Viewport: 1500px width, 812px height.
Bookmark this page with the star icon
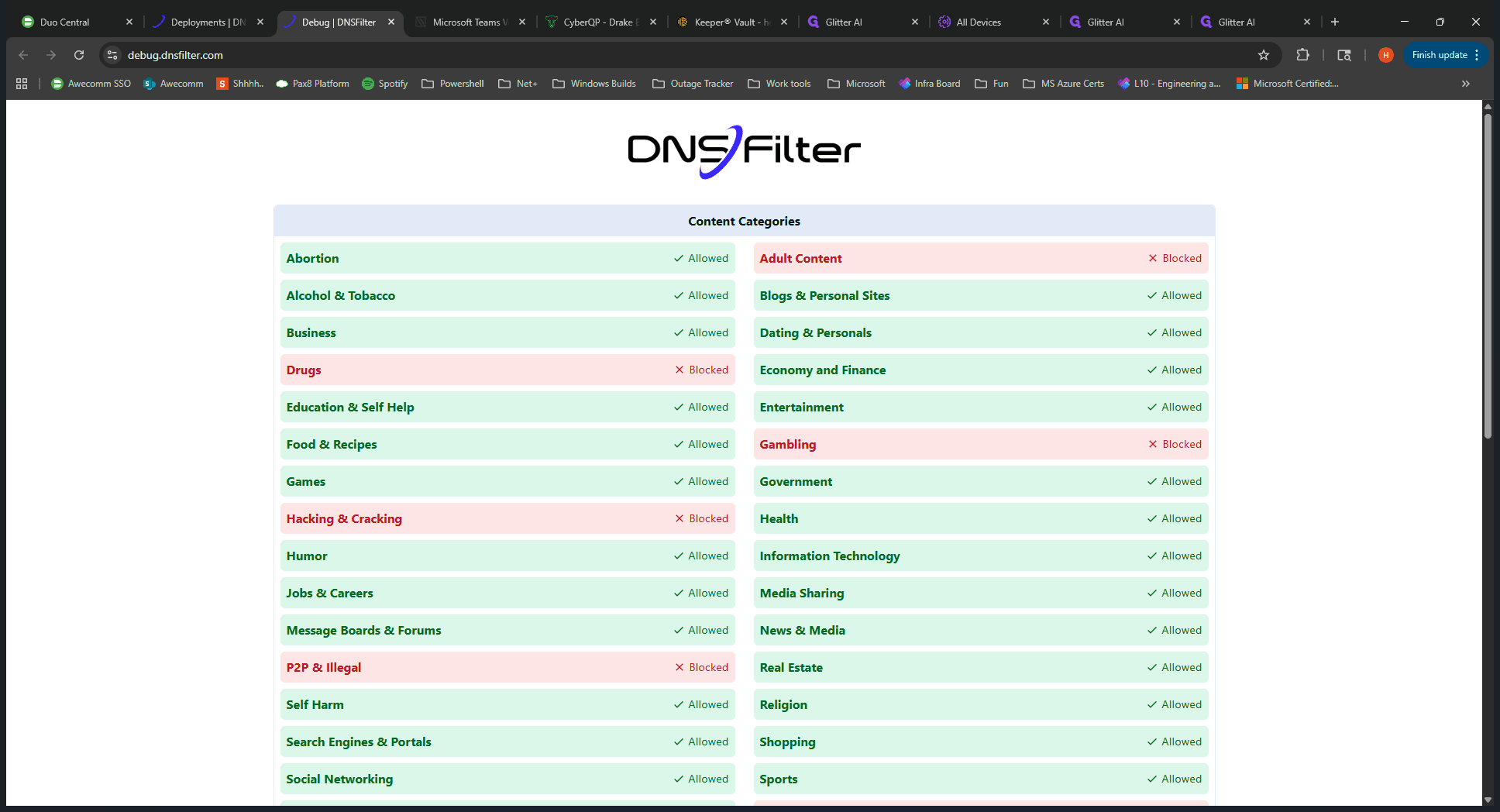pyautogui.click(x=1264, y=55)
